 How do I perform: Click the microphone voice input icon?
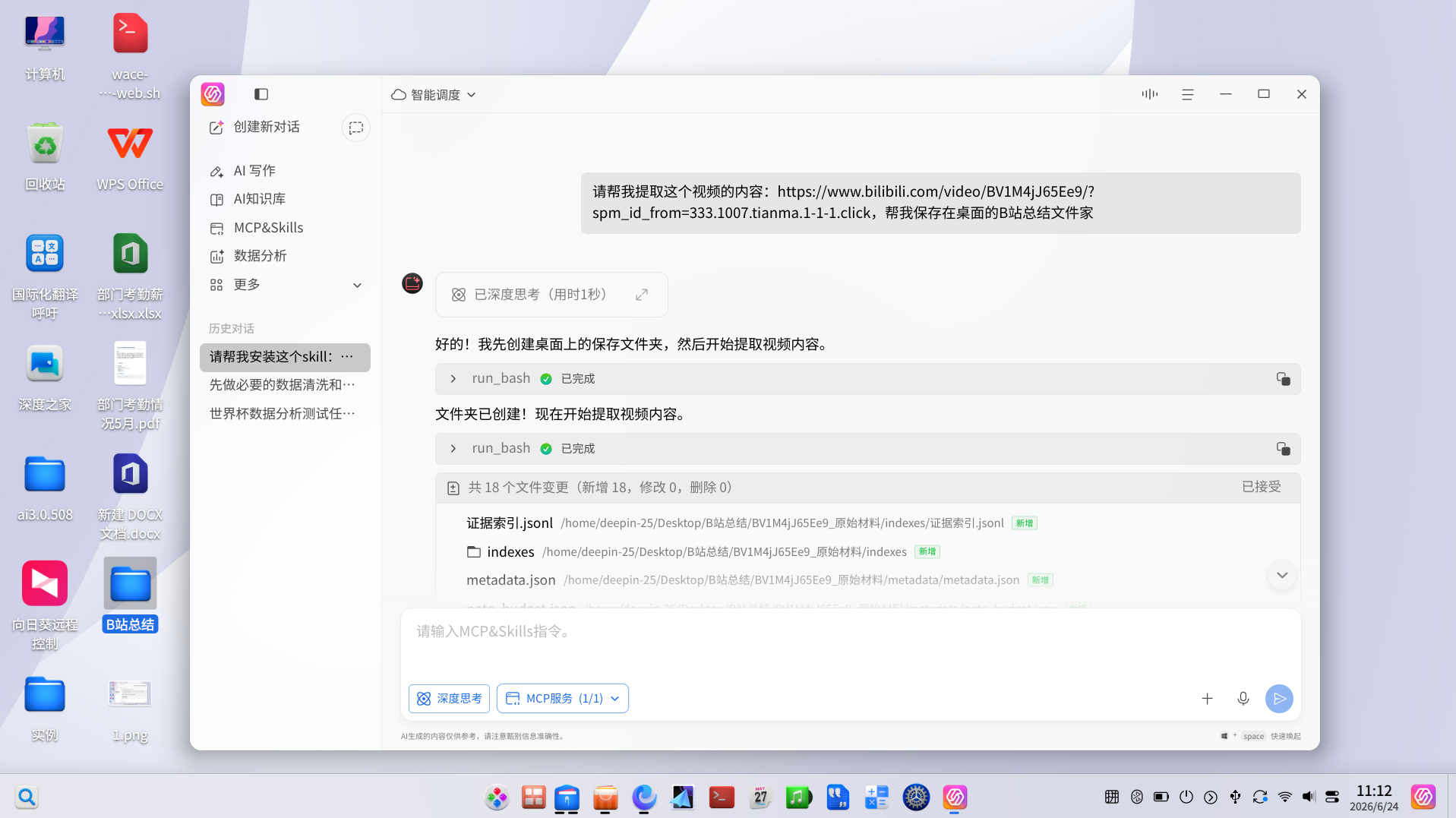pos(1243,699)
